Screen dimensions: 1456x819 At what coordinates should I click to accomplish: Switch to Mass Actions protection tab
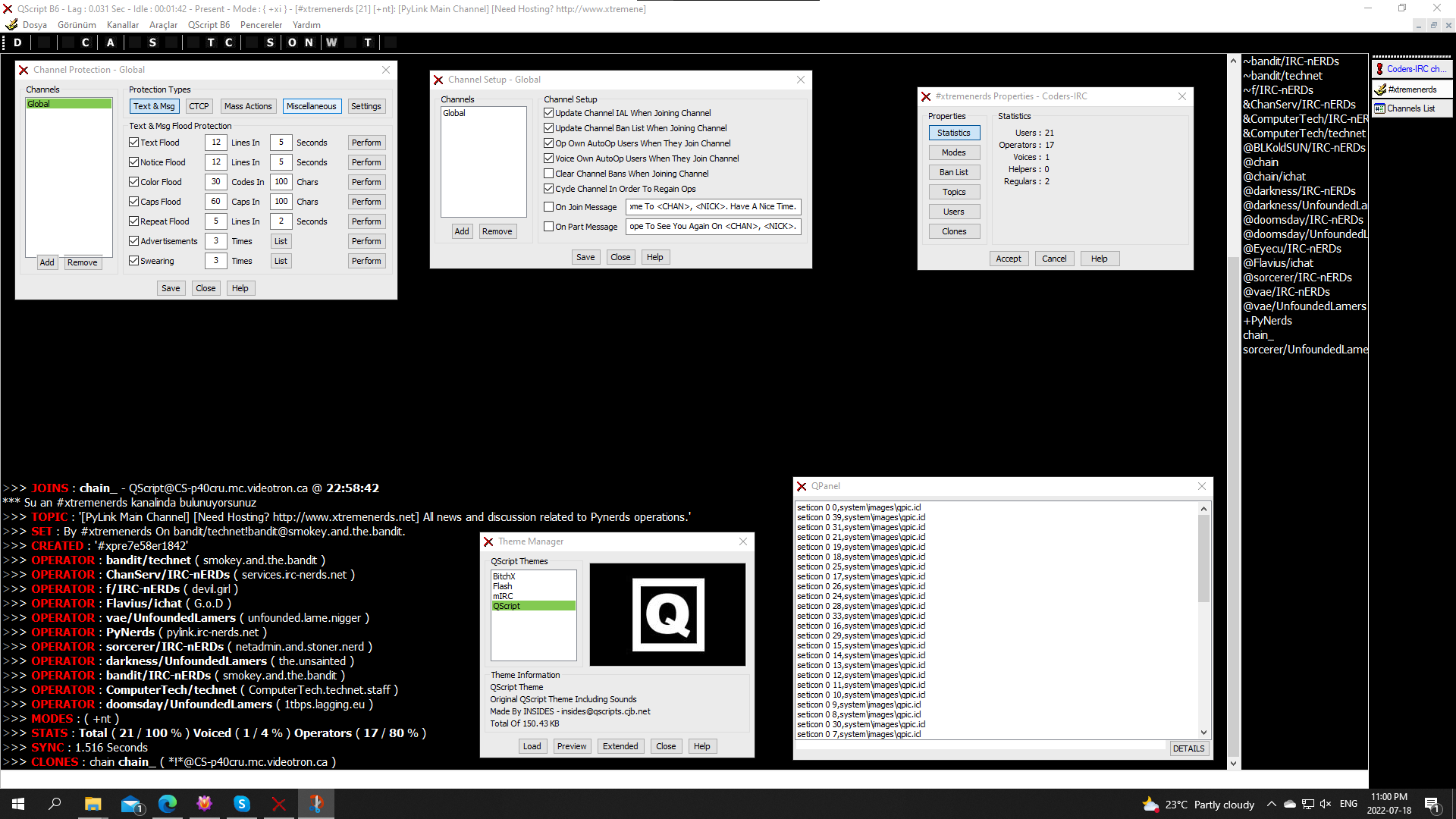tap(248, 106)
